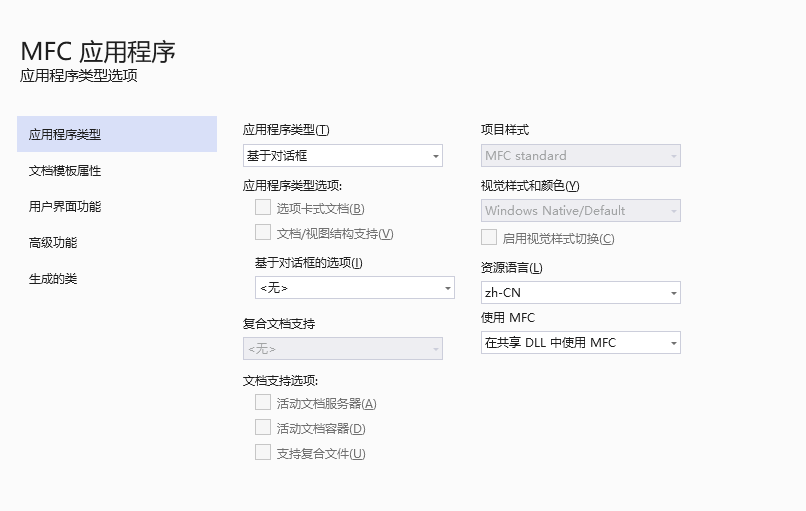The image size is (806, 511).
Task: Enable the 支持复合文件 checkbox
Action: [x=263, y=453]
